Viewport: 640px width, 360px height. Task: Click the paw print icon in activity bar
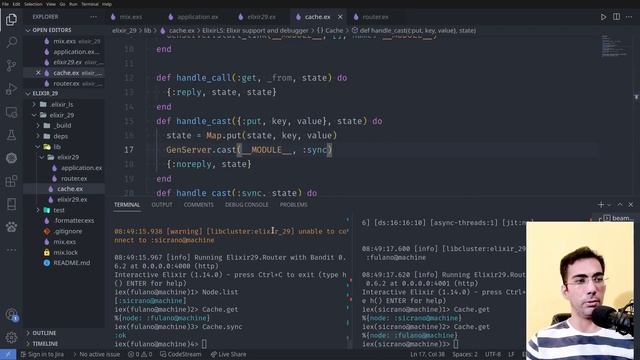[x=11, y=227]
